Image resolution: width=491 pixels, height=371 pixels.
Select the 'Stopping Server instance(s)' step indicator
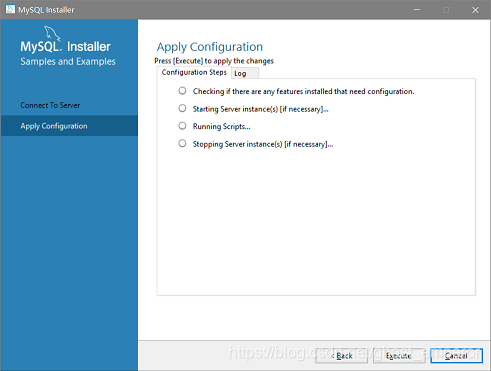coord(182,143)
